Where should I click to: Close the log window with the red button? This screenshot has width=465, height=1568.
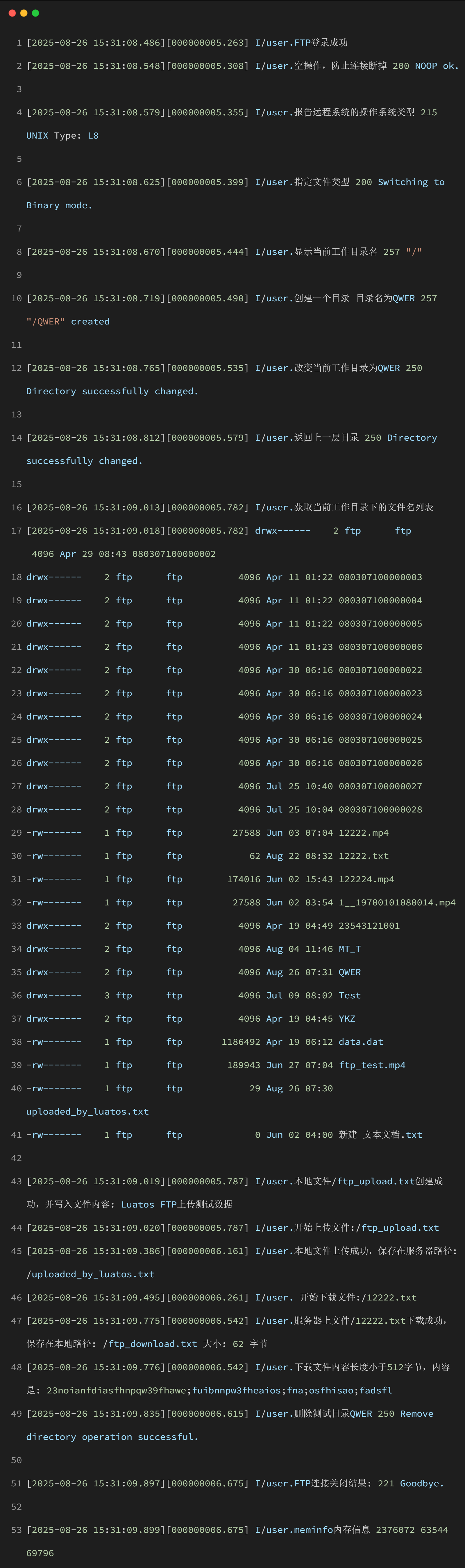pyautogui.click(x=12, y=13)
